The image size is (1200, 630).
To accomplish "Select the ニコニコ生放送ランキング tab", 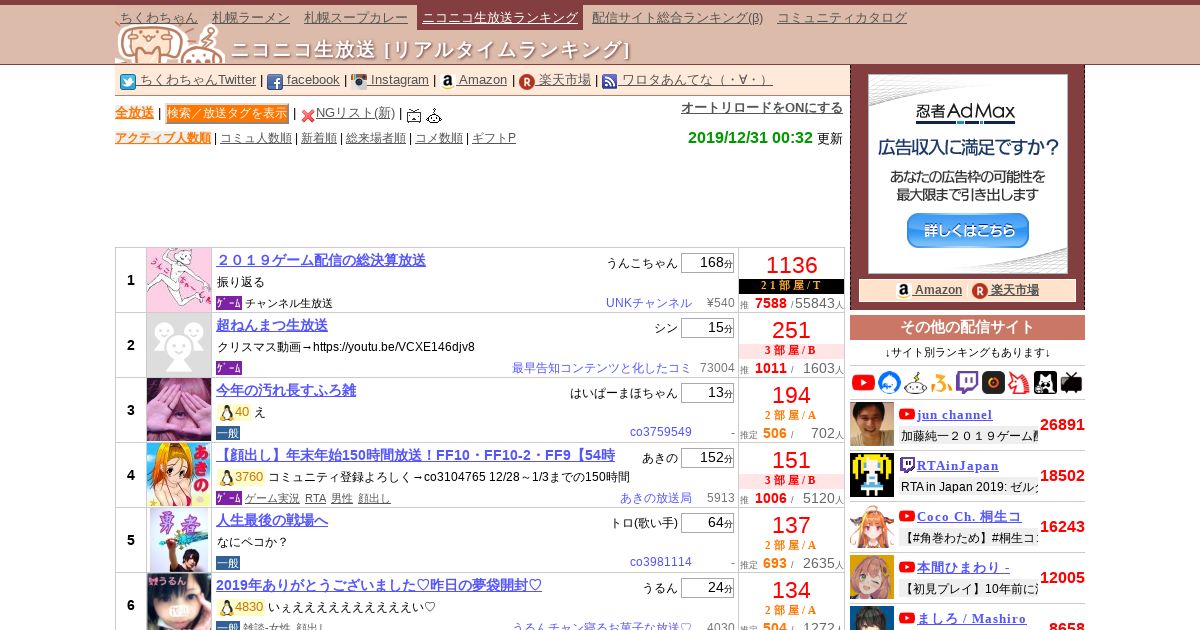I will pyautogui.click(x=500, y=17).
